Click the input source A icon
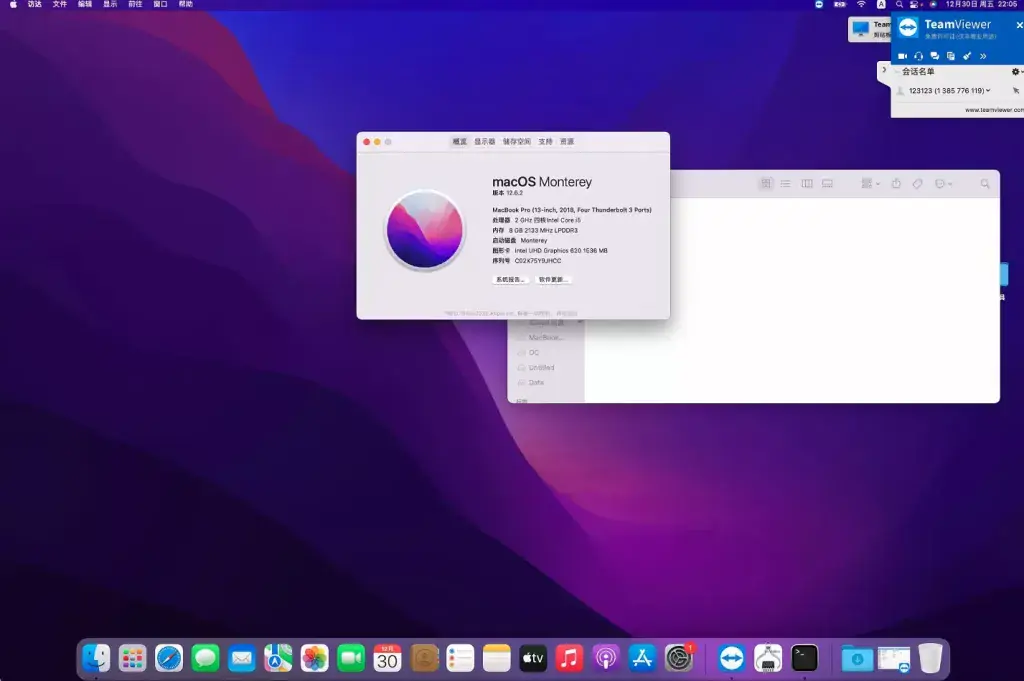 (x=881, y=5)
